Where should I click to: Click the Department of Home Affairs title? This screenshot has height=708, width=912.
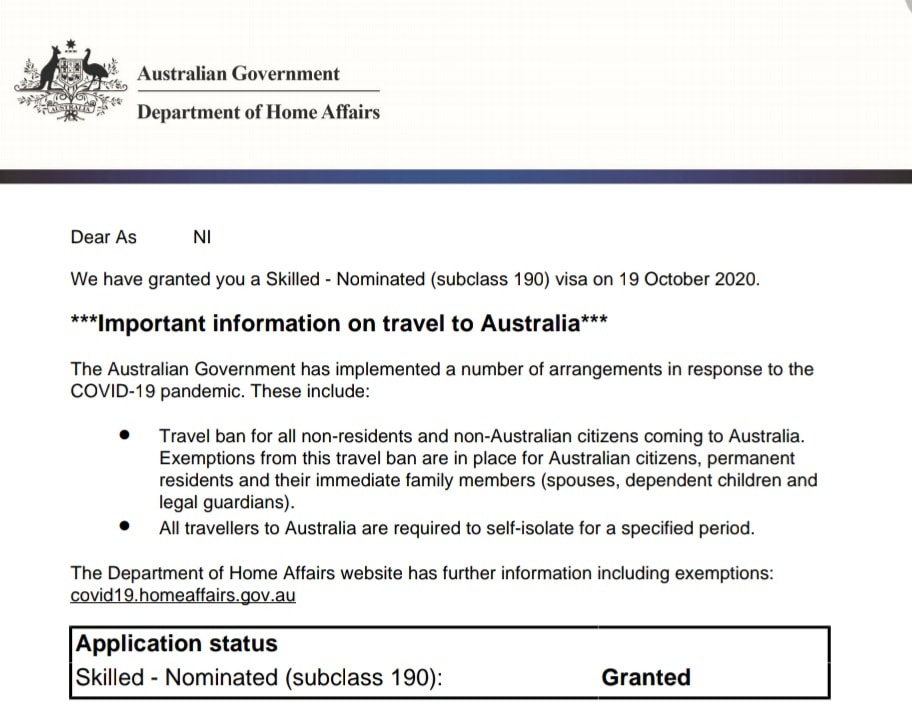(x=258, y=112)
